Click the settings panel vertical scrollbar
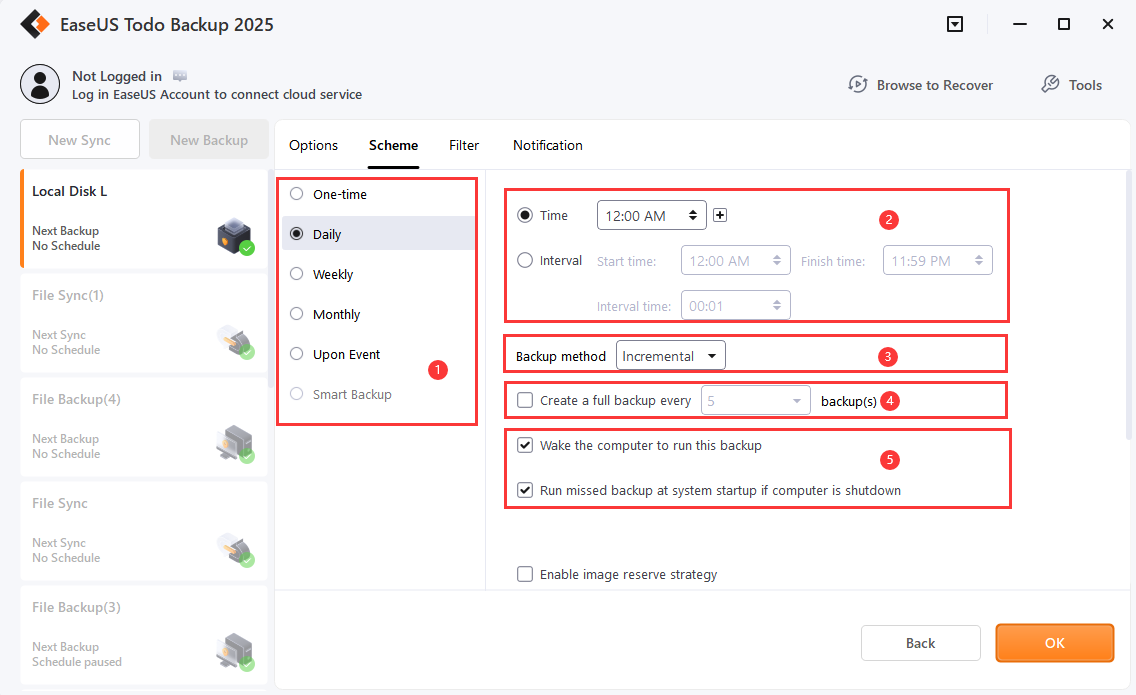Viewport: 1136px width, 695px height. point(1128,304)
